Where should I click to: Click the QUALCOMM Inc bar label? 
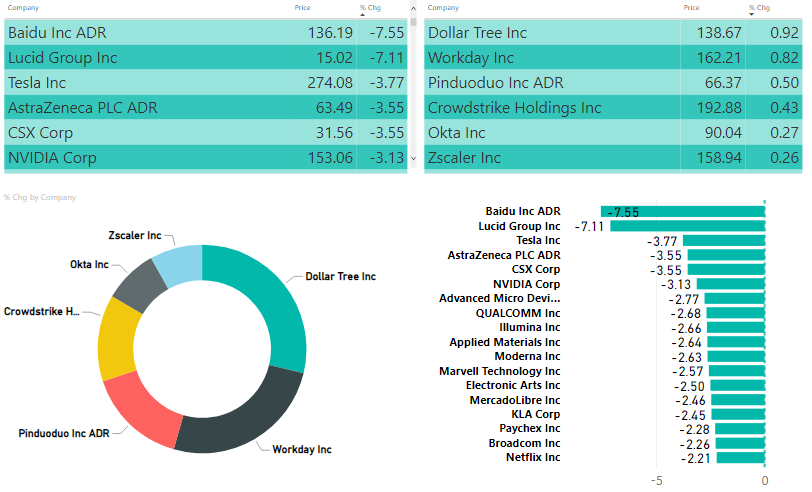pyautogui.click(x=518, y=313)
